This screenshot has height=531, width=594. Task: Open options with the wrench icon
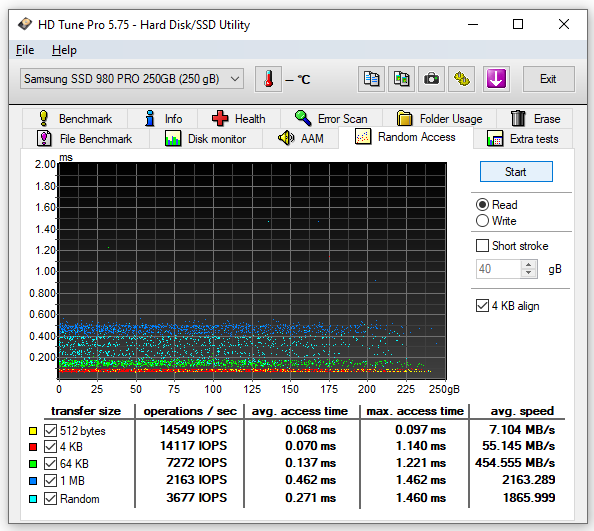[461, 79]
